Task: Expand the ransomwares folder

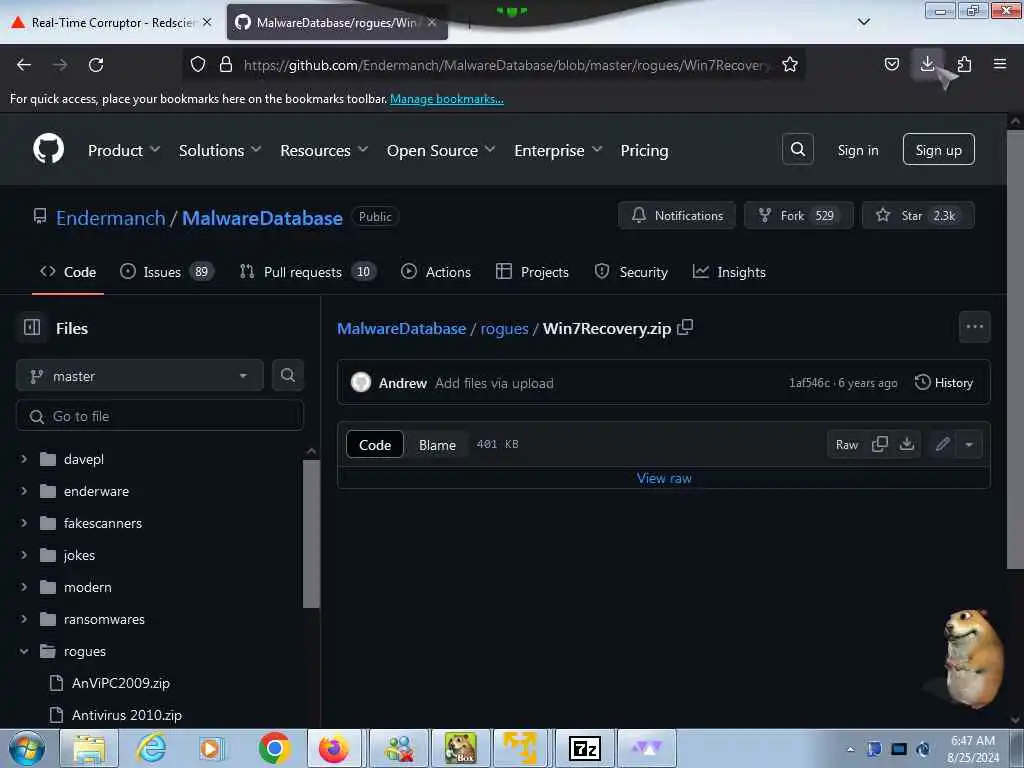Action: pos(24,618)
